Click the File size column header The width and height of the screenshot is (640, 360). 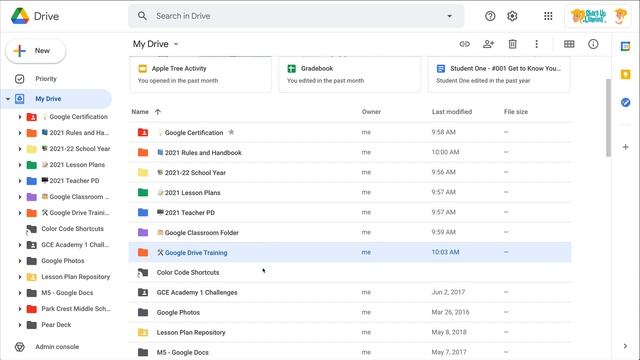point(516,112)
